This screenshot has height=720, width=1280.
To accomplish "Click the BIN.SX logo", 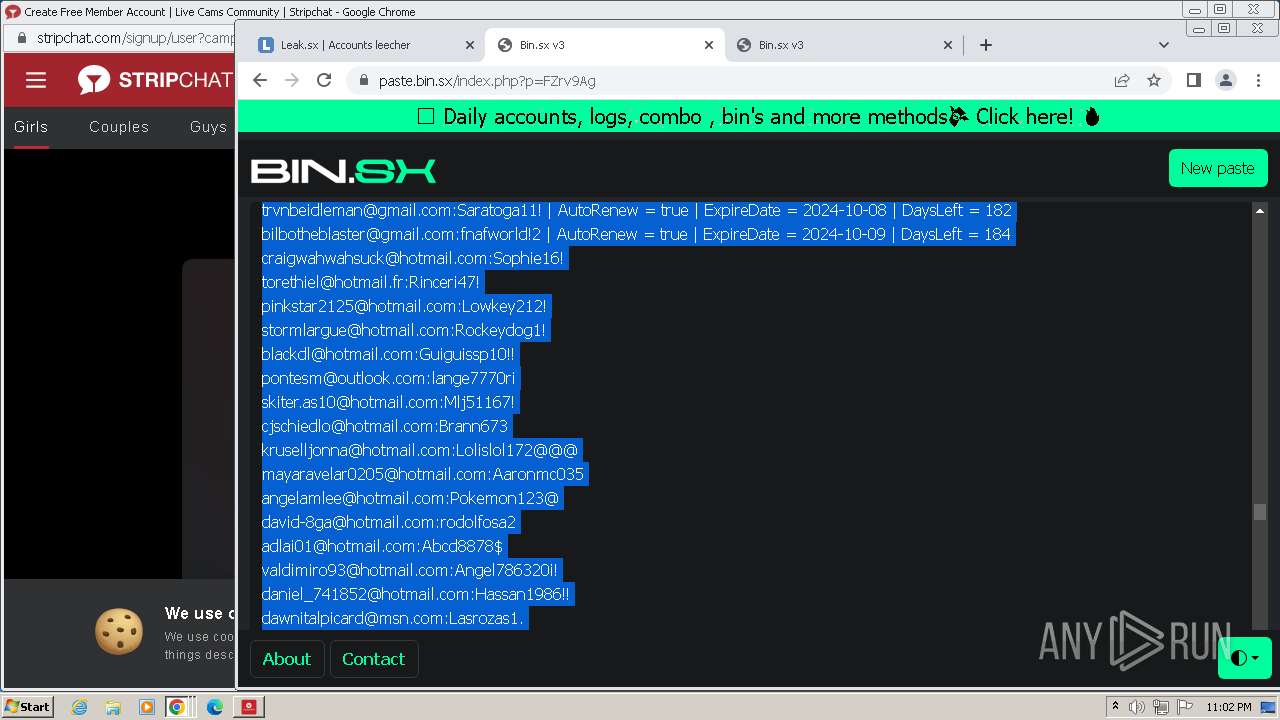I will pos(343,171).
